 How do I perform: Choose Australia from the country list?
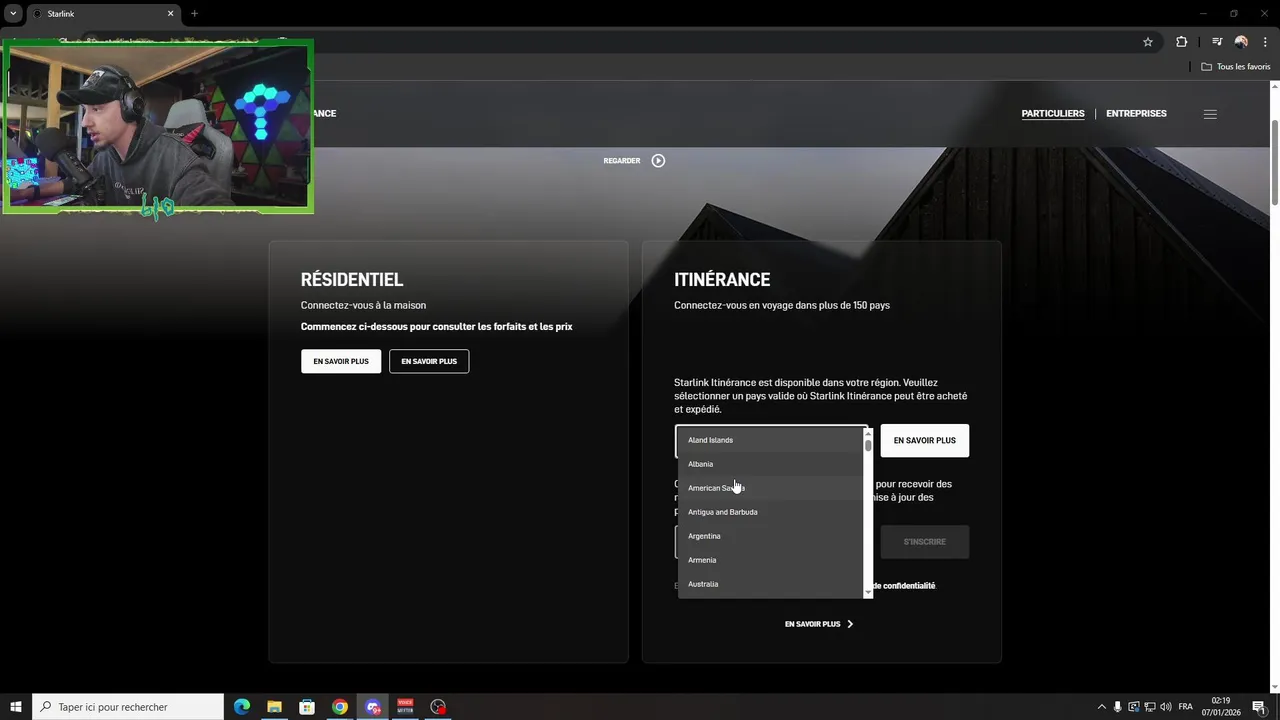click(770, 584)
